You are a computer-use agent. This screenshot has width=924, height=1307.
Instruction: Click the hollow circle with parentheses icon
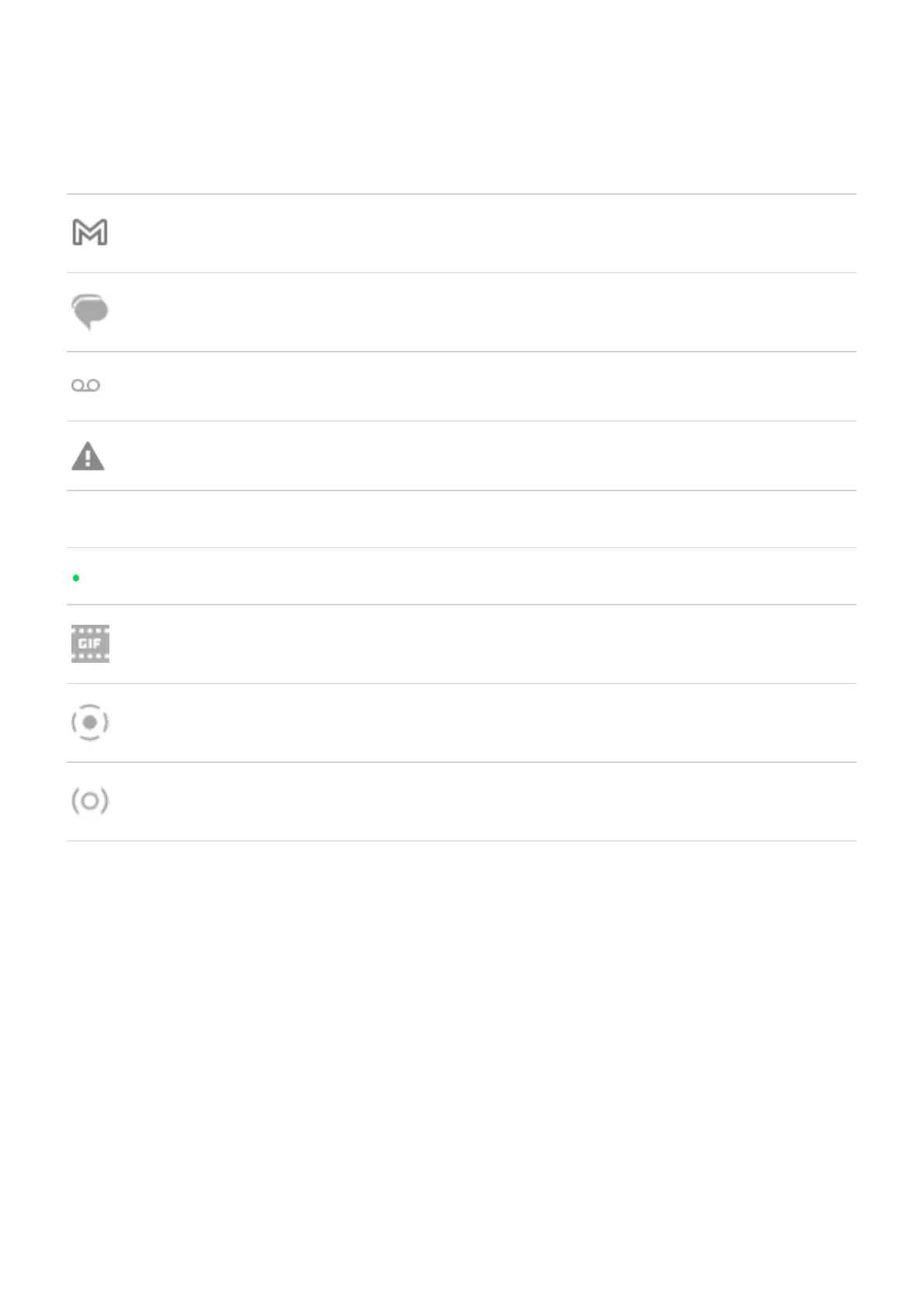(x=90, y=801)
